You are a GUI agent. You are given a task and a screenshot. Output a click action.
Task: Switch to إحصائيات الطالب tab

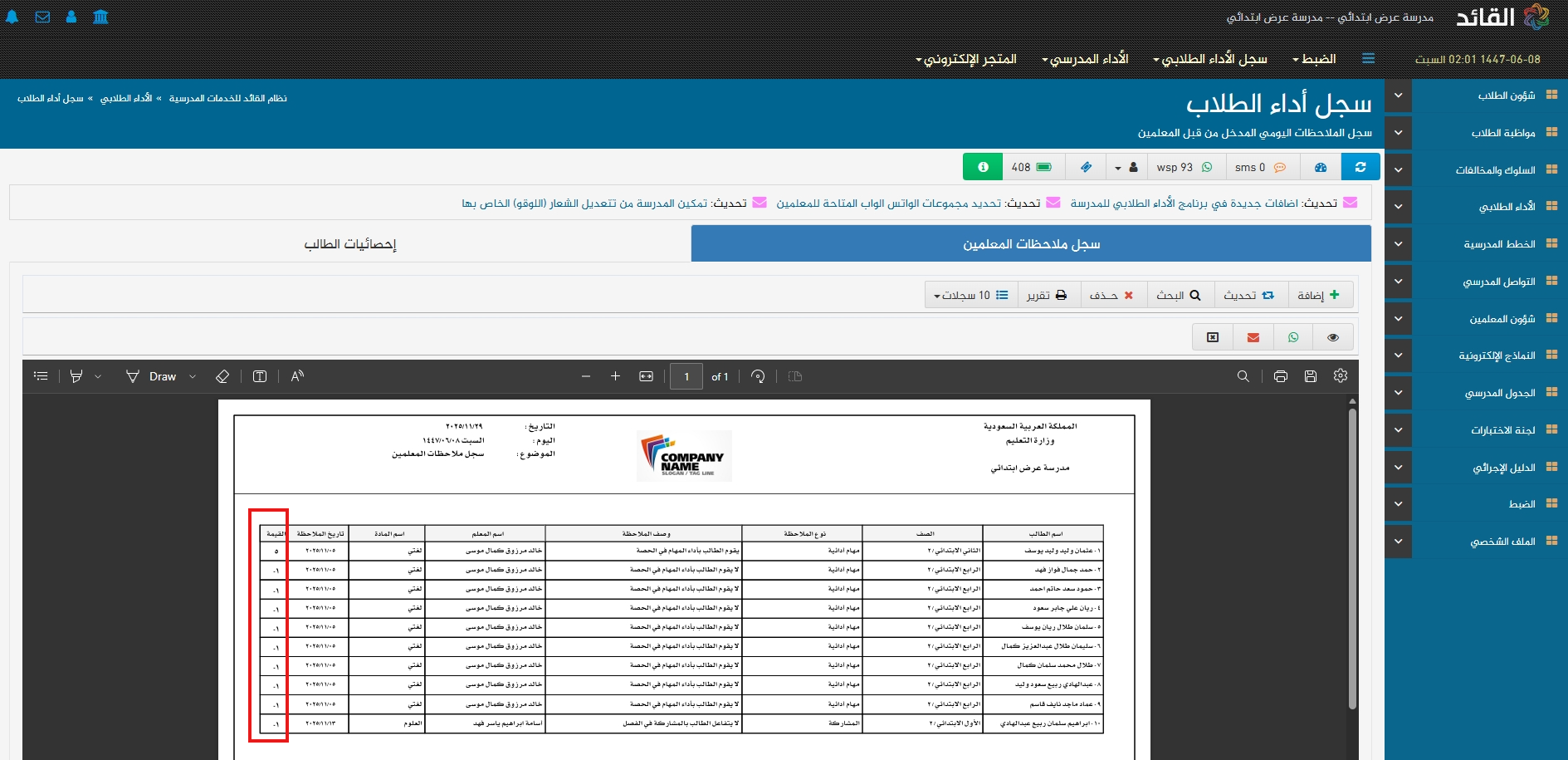pyautogui.click(x=350, y=244)
